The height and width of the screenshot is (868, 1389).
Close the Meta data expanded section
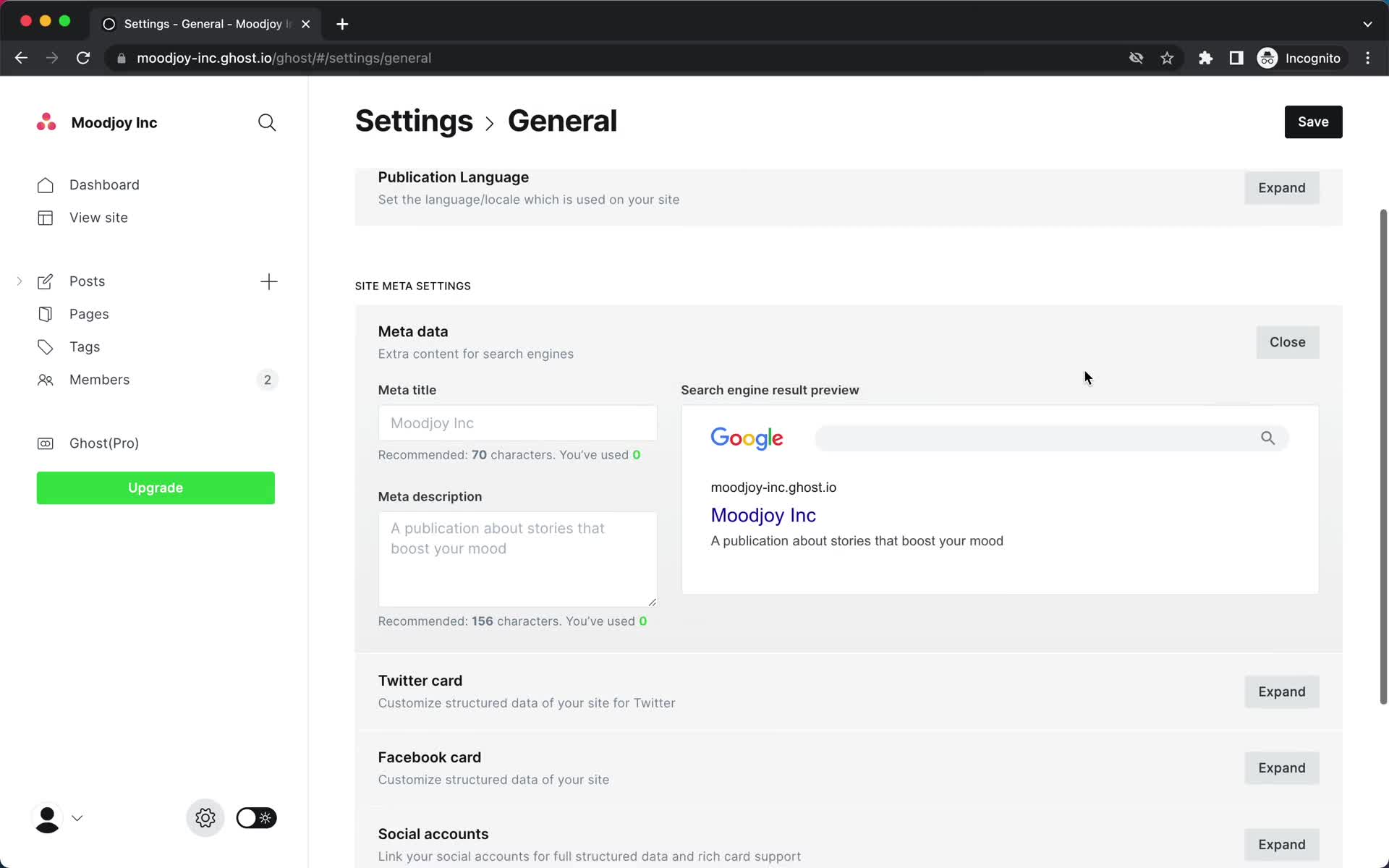point(1287,342)
